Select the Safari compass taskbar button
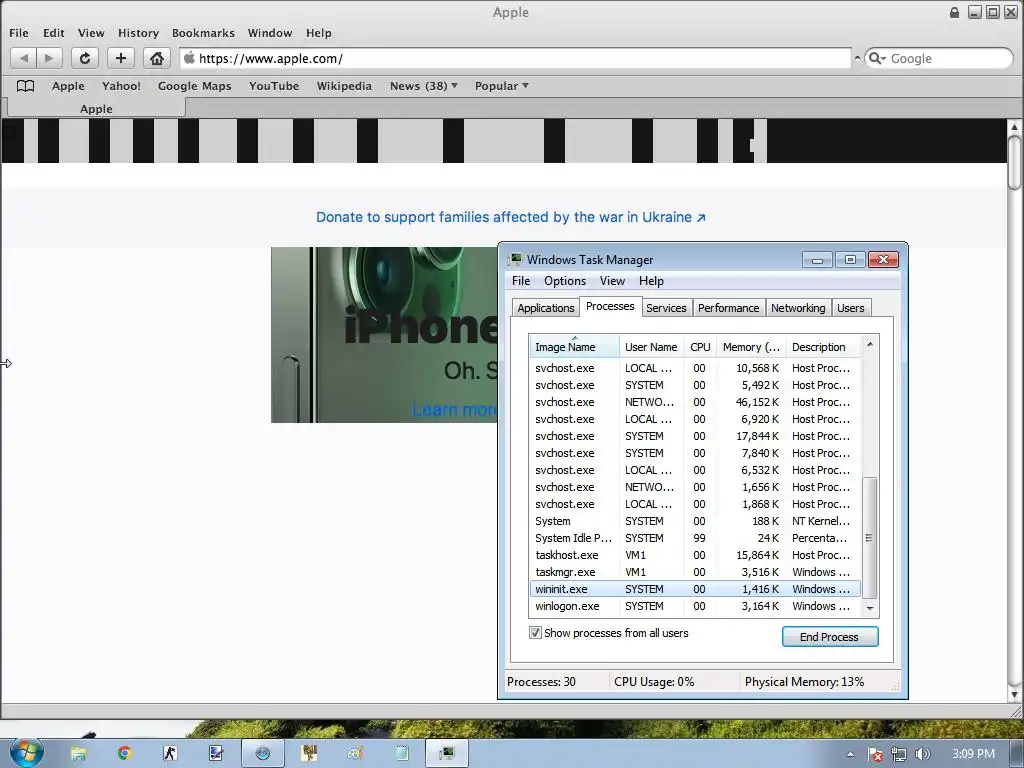The image size is (1024, 768). [x=263, y=754]
